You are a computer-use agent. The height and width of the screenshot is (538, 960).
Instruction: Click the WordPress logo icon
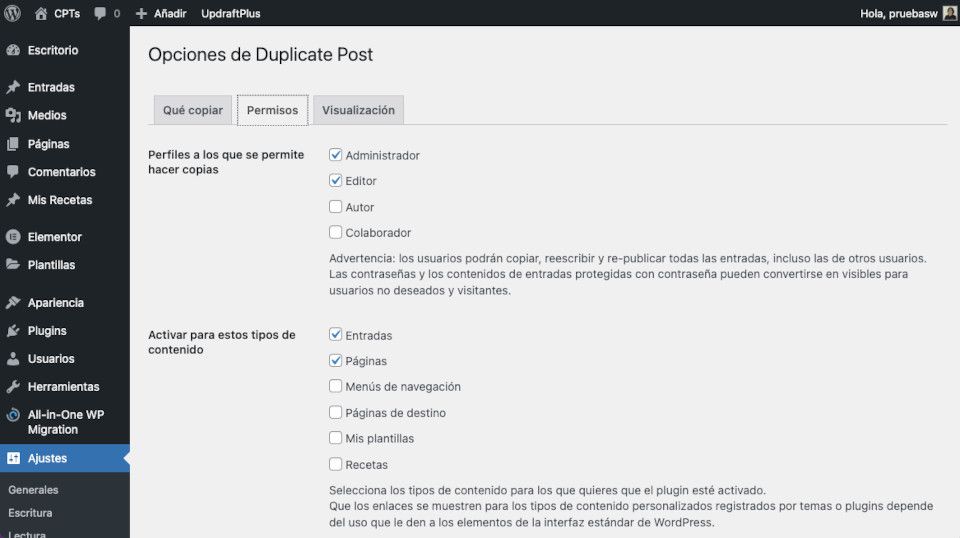coord(12,13)
